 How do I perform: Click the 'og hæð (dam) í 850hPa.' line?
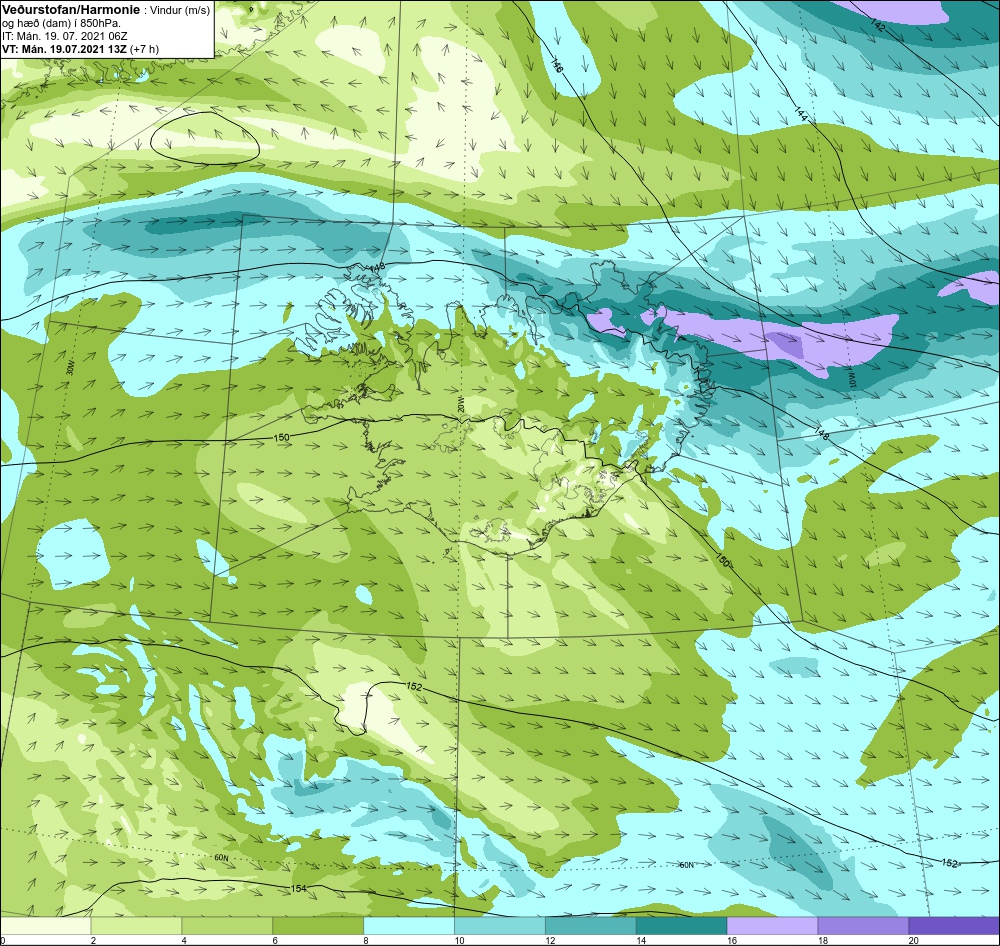(61, 24)
